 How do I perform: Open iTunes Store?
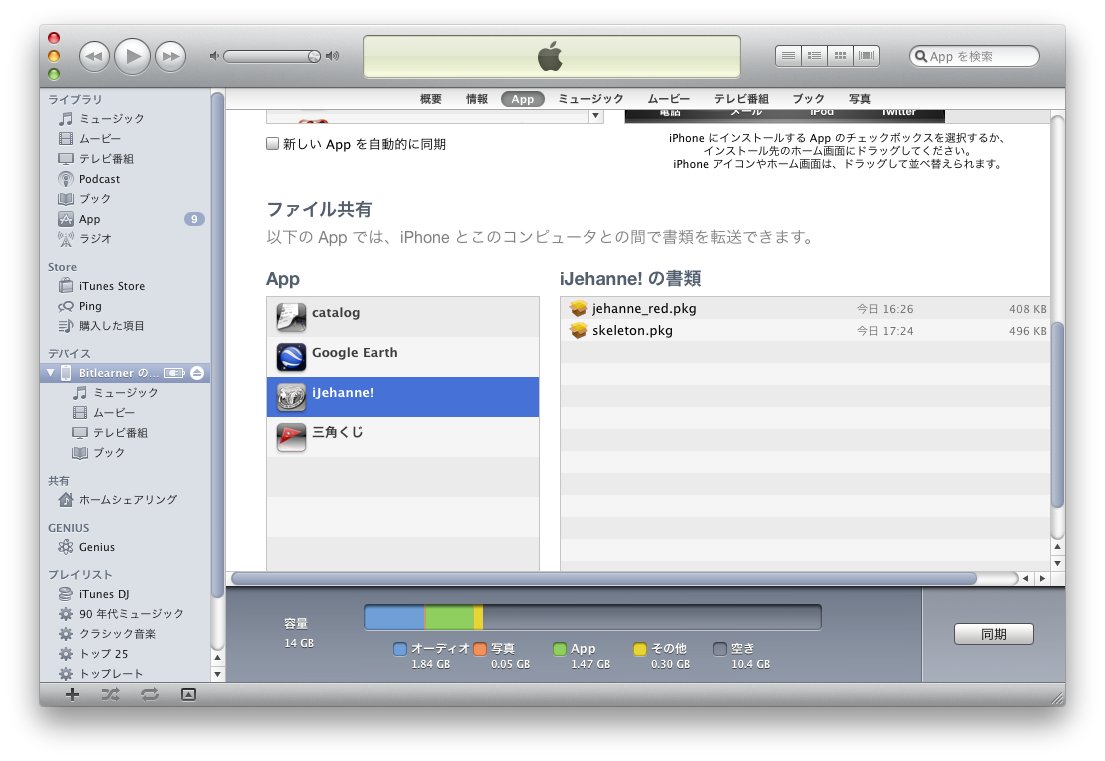pos(111,286)
